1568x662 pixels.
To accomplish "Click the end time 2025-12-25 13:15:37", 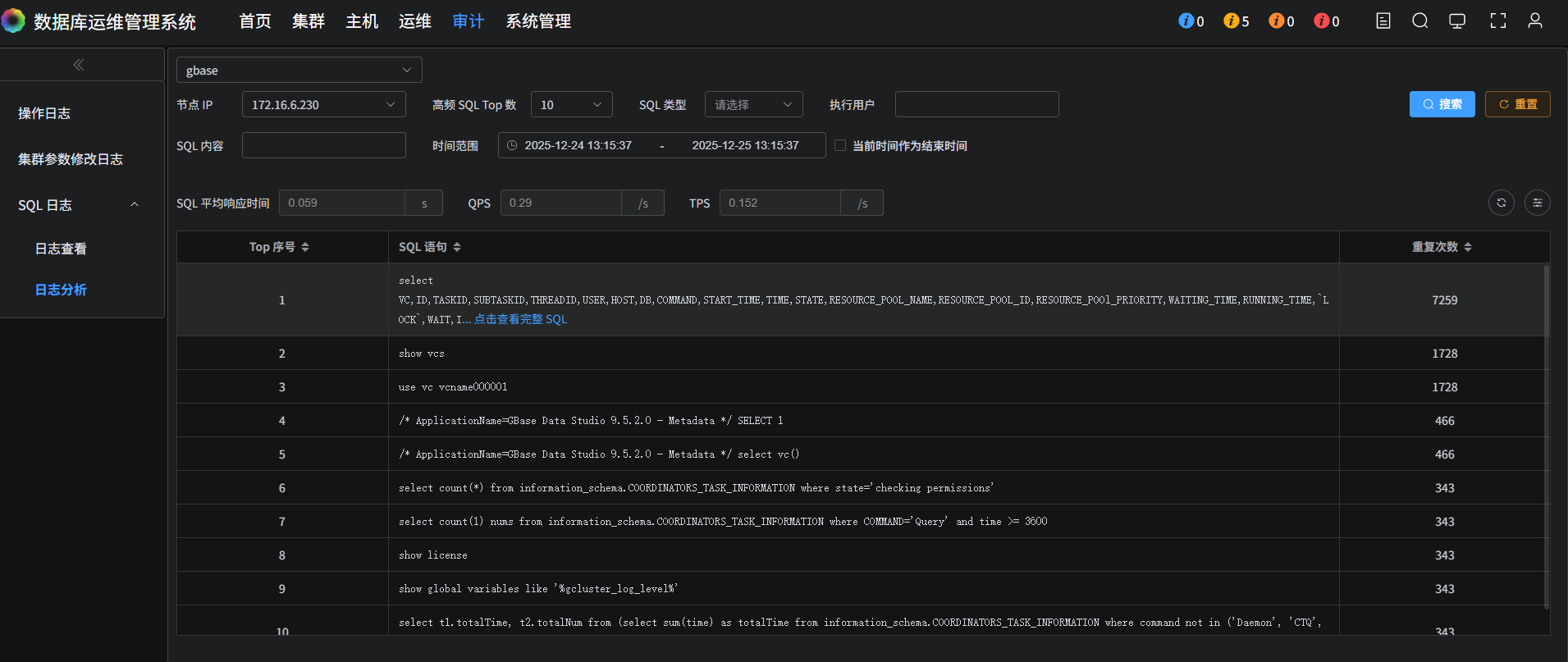I will (x=745, y=145).
